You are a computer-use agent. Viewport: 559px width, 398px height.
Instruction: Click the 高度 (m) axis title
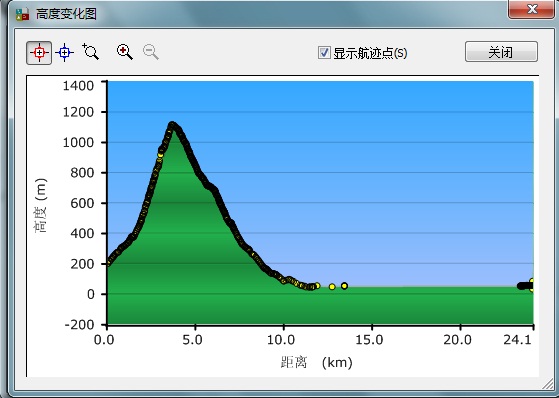(41, 205)
